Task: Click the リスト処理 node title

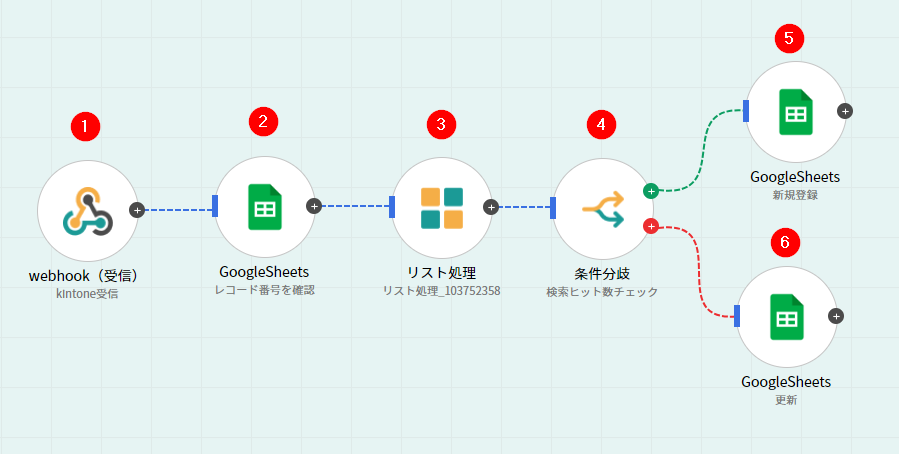Action: [441, 272]
